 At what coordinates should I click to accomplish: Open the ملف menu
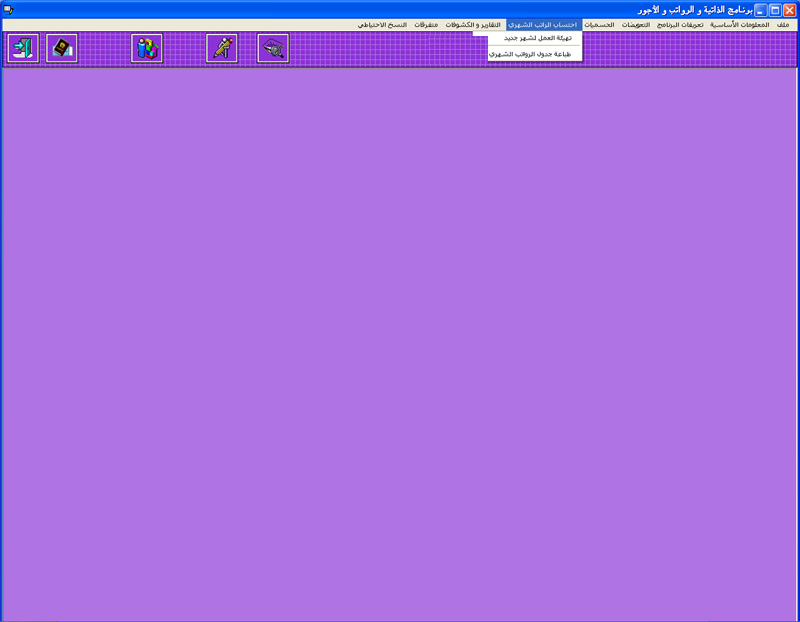click(783, 24)
